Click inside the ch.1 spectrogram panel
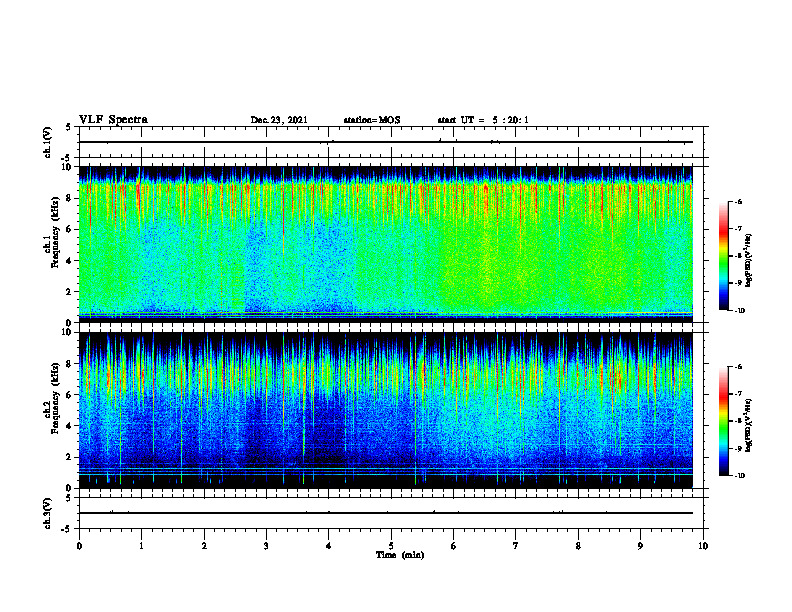 pyautogui.click(x=386, y=244)
